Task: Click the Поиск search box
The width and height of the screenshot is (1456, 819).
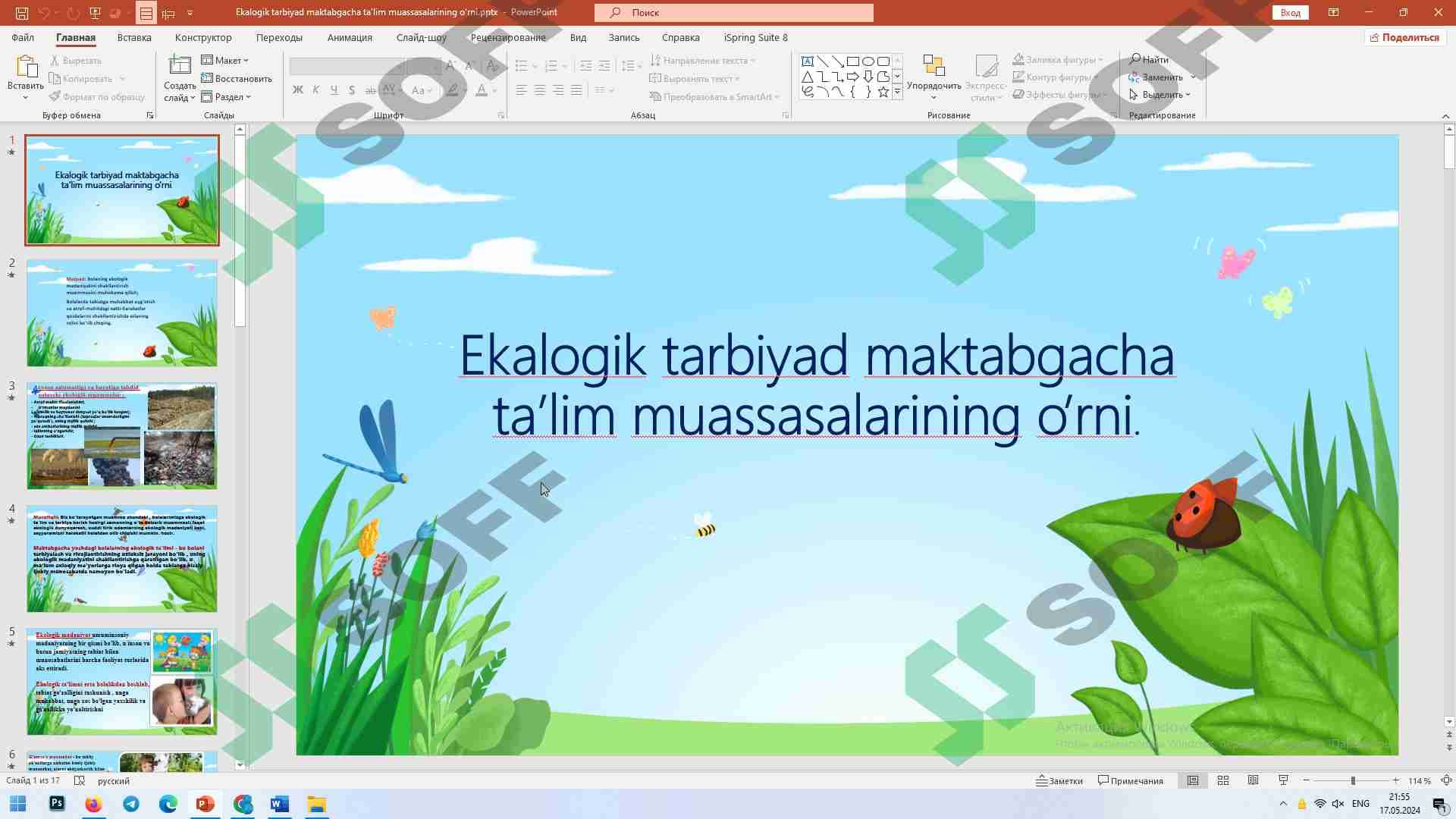Action: [x=733, y=12]
